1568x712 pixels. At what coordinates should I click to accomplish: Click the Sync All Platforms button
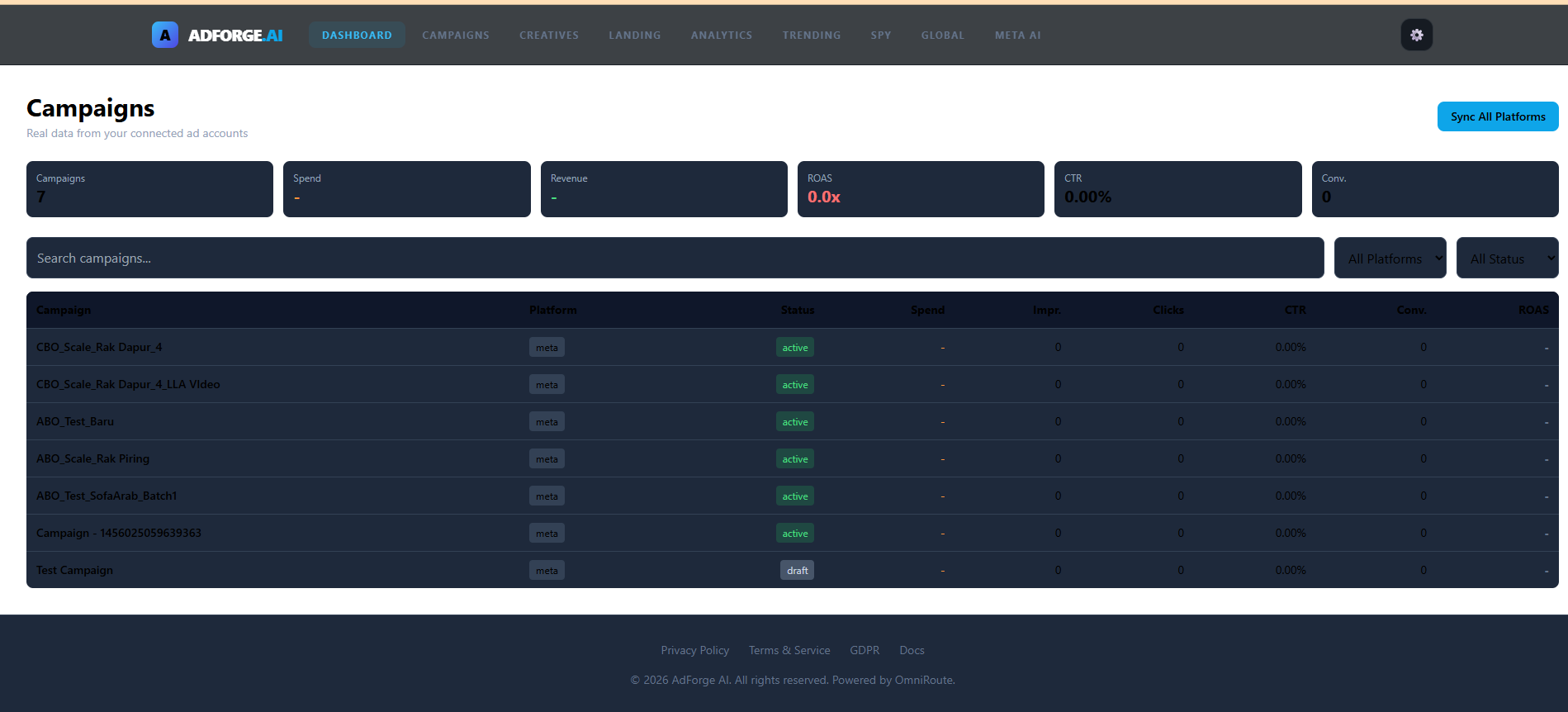(x=1498, y=116)
